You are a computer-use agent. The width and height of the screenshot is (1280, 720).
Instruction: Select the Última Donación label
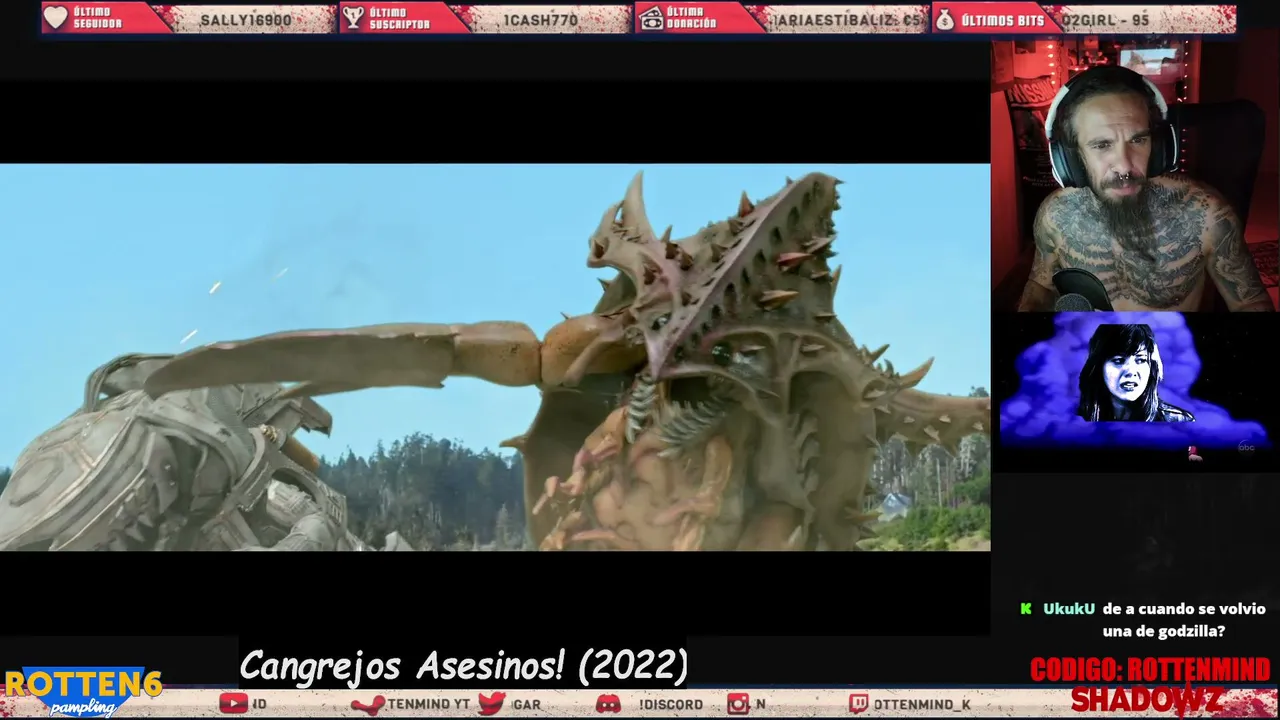pos(691,18)
